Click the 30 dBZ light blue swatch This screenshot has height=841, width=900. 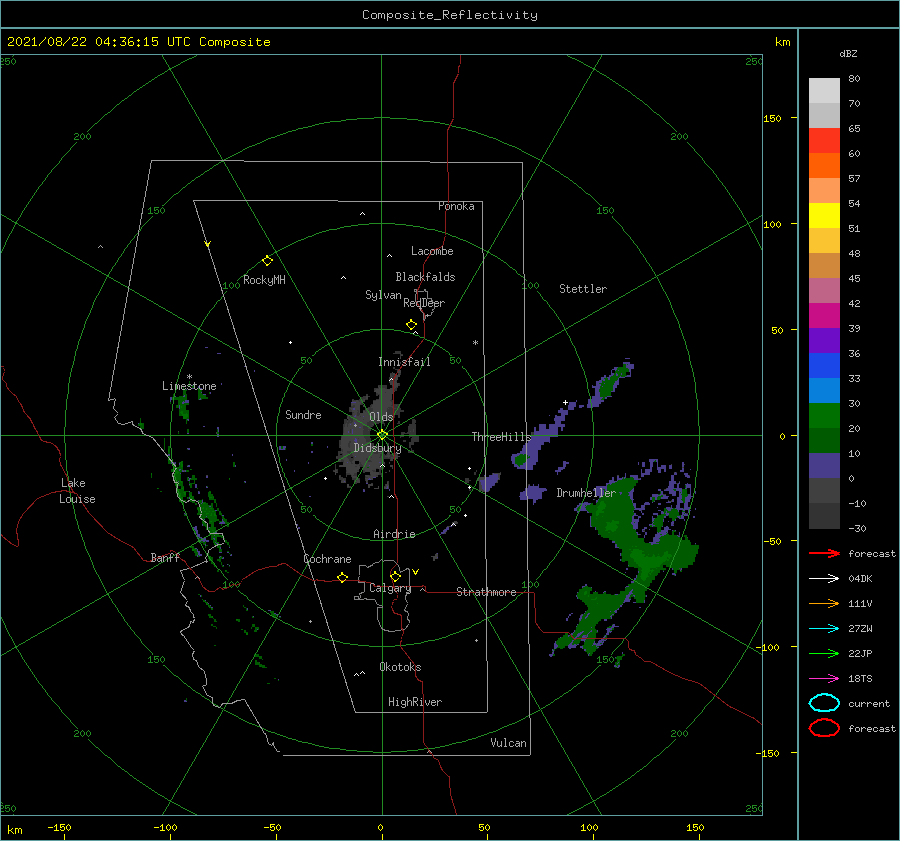(x=824, y=390)
